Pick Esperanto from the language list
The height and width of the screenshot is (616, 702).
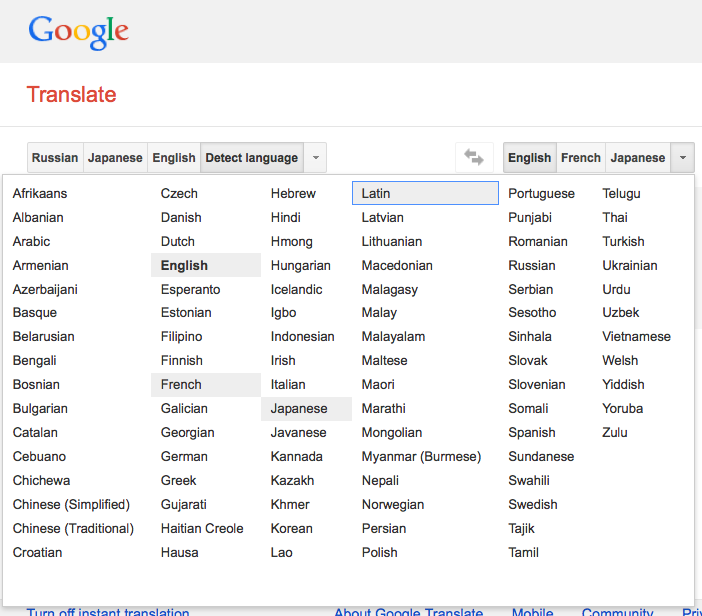click(x=190, y=289)
